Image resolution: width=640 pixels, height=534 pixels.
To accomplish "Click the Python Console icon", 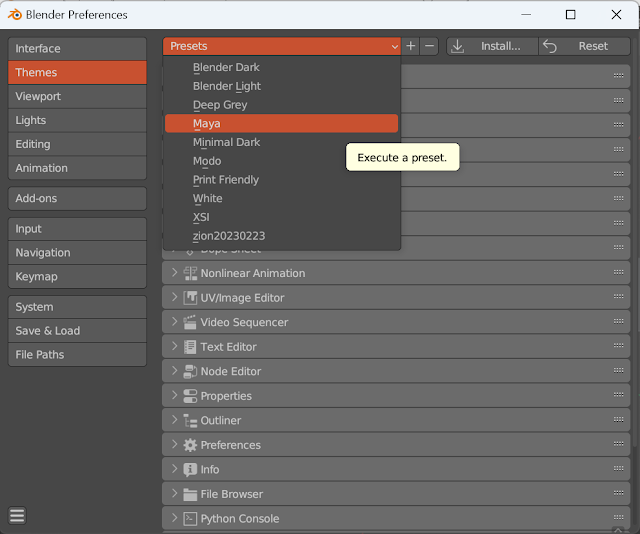I will (190, 518).
